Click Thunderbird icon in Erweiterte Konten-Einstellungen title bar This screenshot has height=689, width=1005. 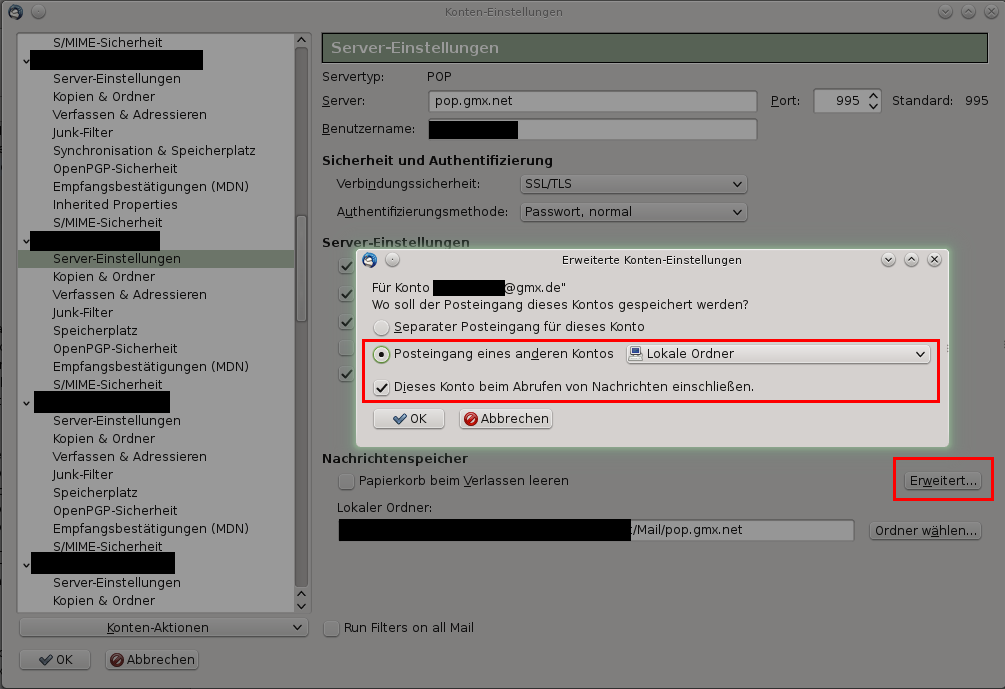[x=370, y=260]
